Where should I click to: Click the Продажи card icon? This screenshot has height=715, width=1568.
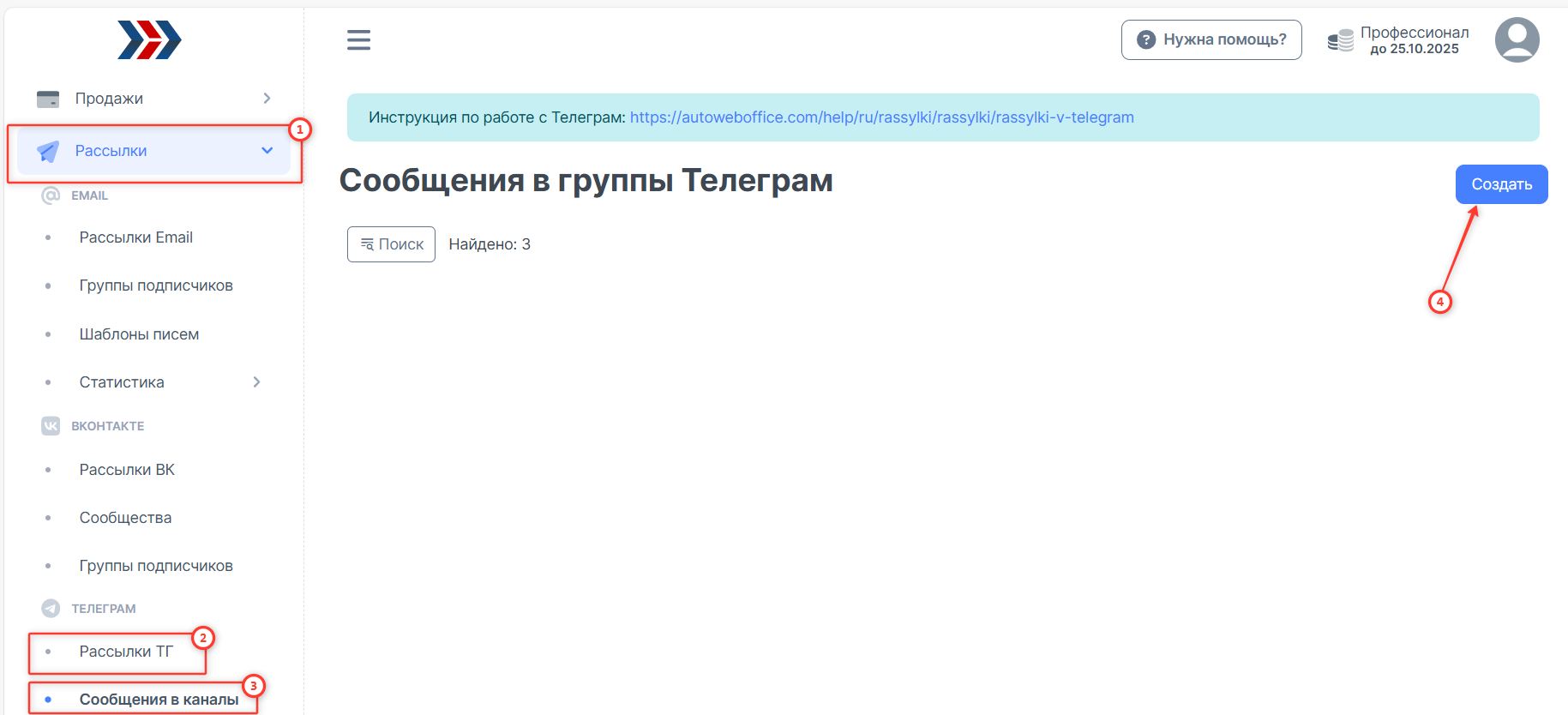tap(48, 99)
